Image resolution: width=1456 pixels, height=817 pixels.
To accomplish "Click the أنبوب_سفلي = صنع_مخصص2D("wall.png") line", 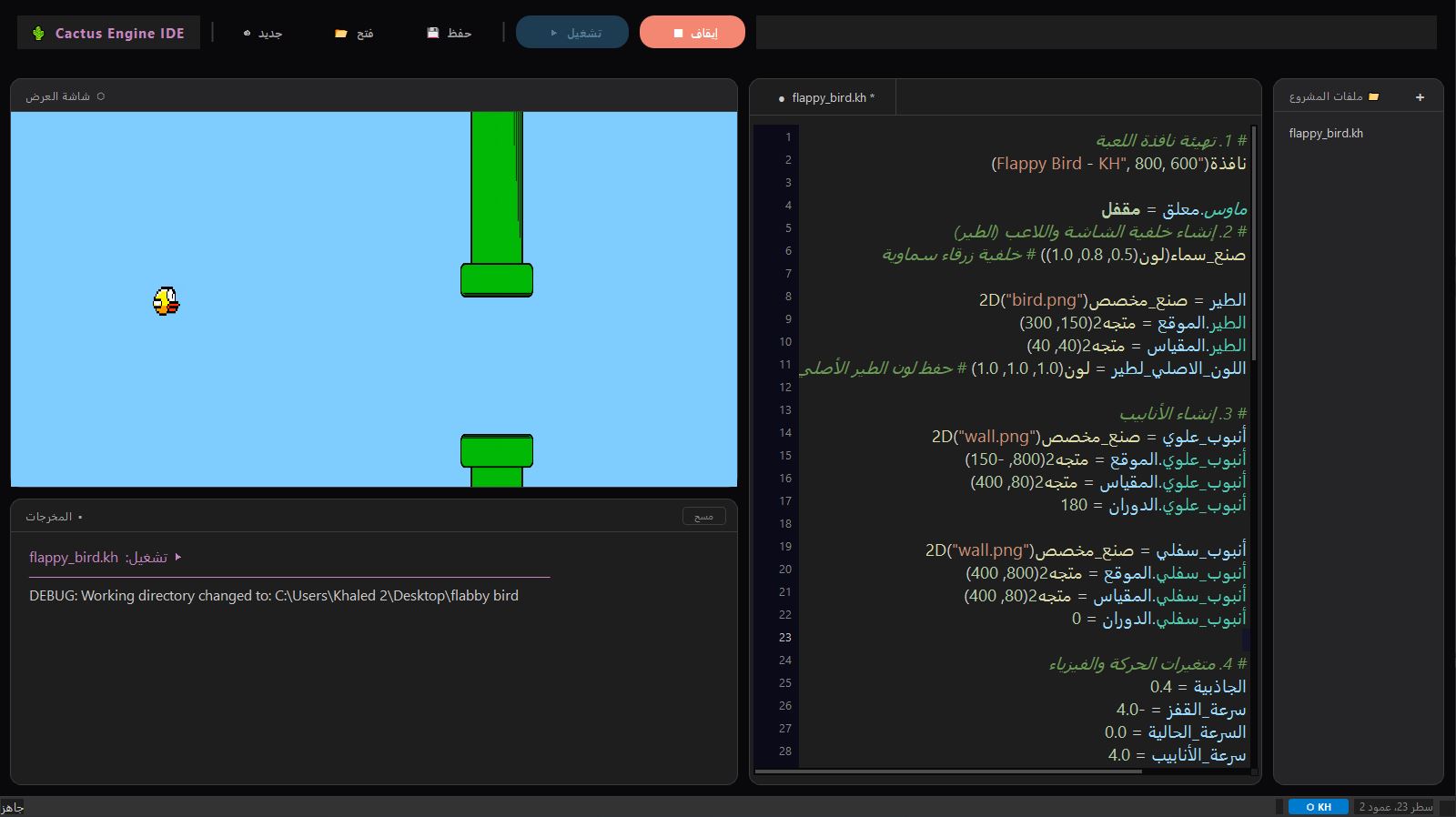I will pos(1086,550).
